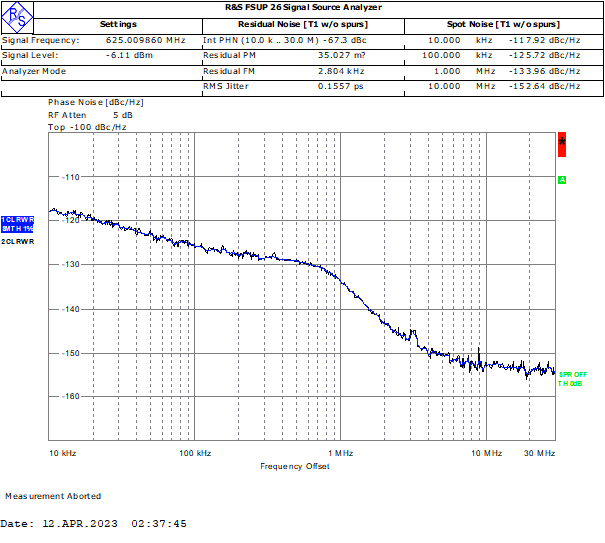Click the green A indicator
Screen dimensions: 605x543
pyautogui.click(x=562, y=180)
